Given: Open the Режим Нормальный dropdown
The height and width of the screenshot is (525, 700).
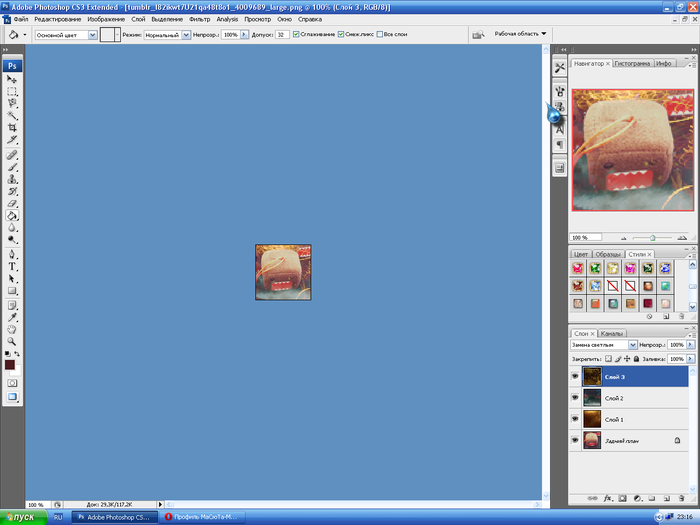Looking at the screenshot, I should coord(186,35).
